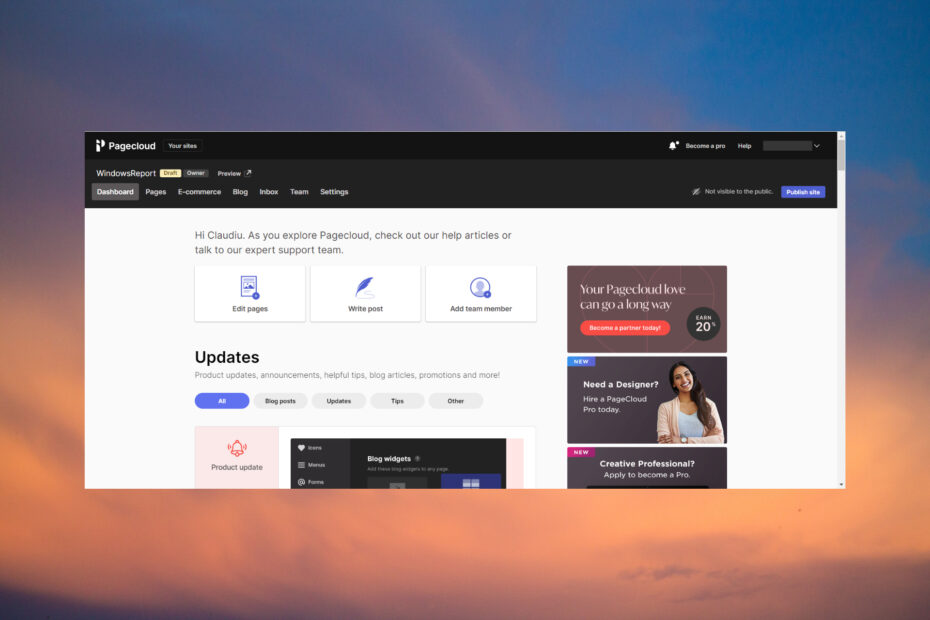Click the Updates heading
Screen dimensions: 930x620
227,357
